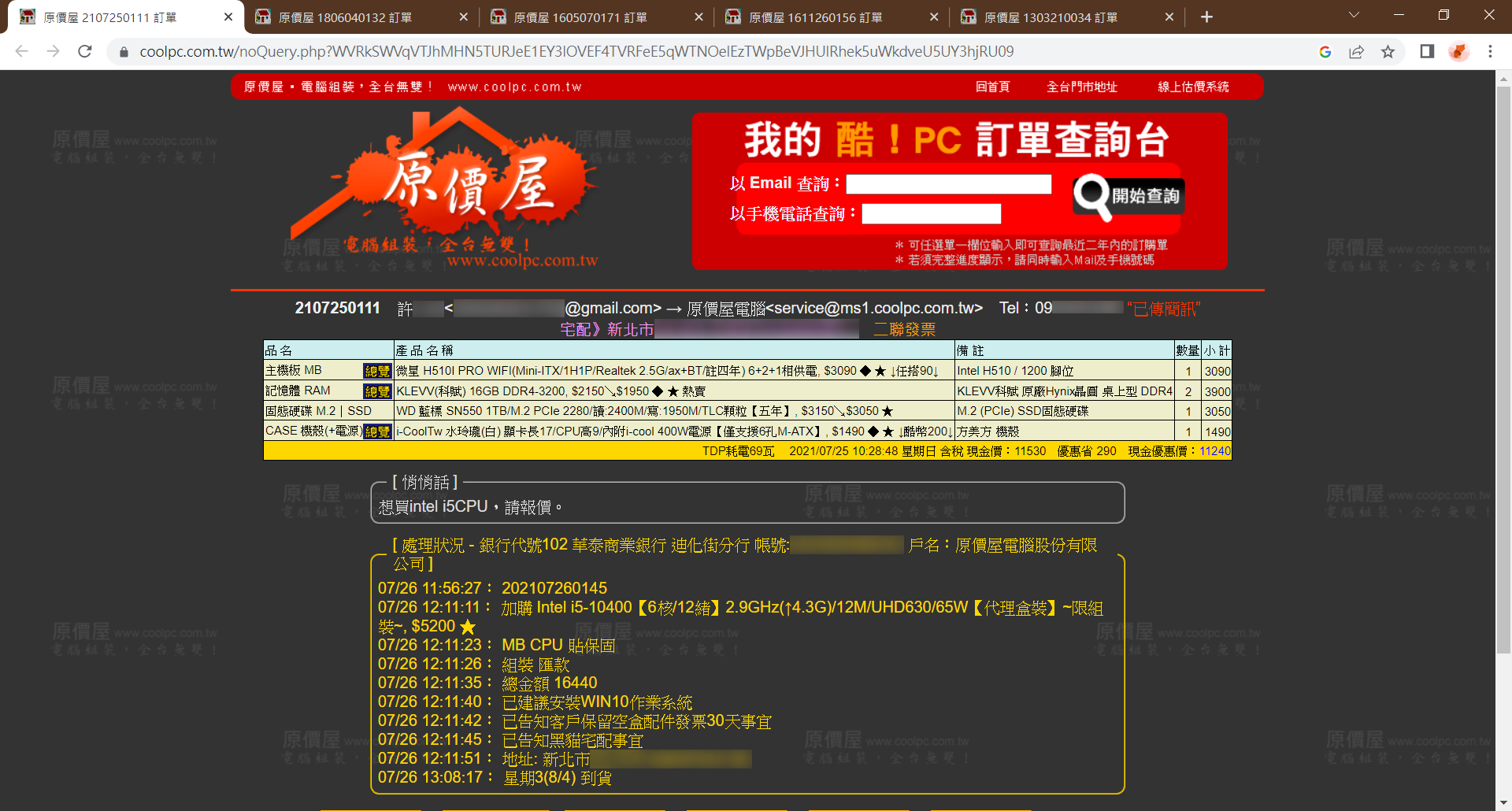
Task: Click the address bar URL field
Action: click(576, 52)
